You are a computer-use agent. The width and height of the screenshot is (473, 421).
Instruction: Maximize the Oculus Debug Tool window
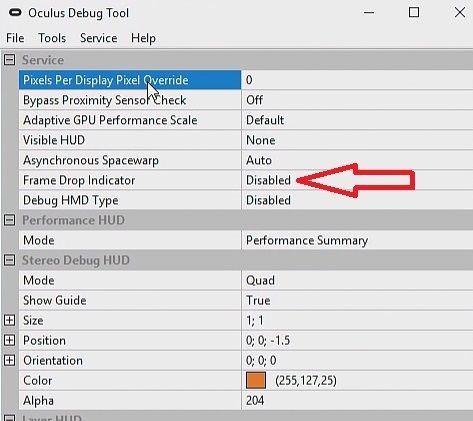[414, 13]
